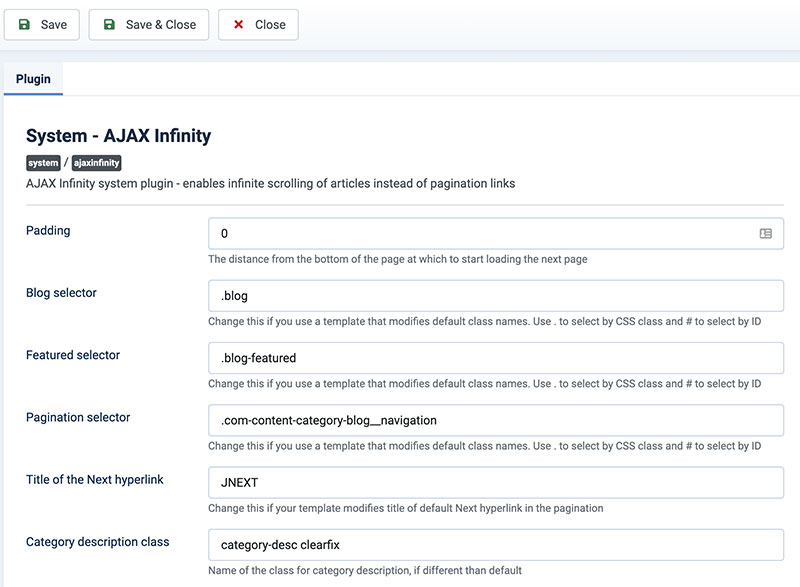
Task: Click help text 'Name of the class for category description'
Action: (x=365, y=570)
